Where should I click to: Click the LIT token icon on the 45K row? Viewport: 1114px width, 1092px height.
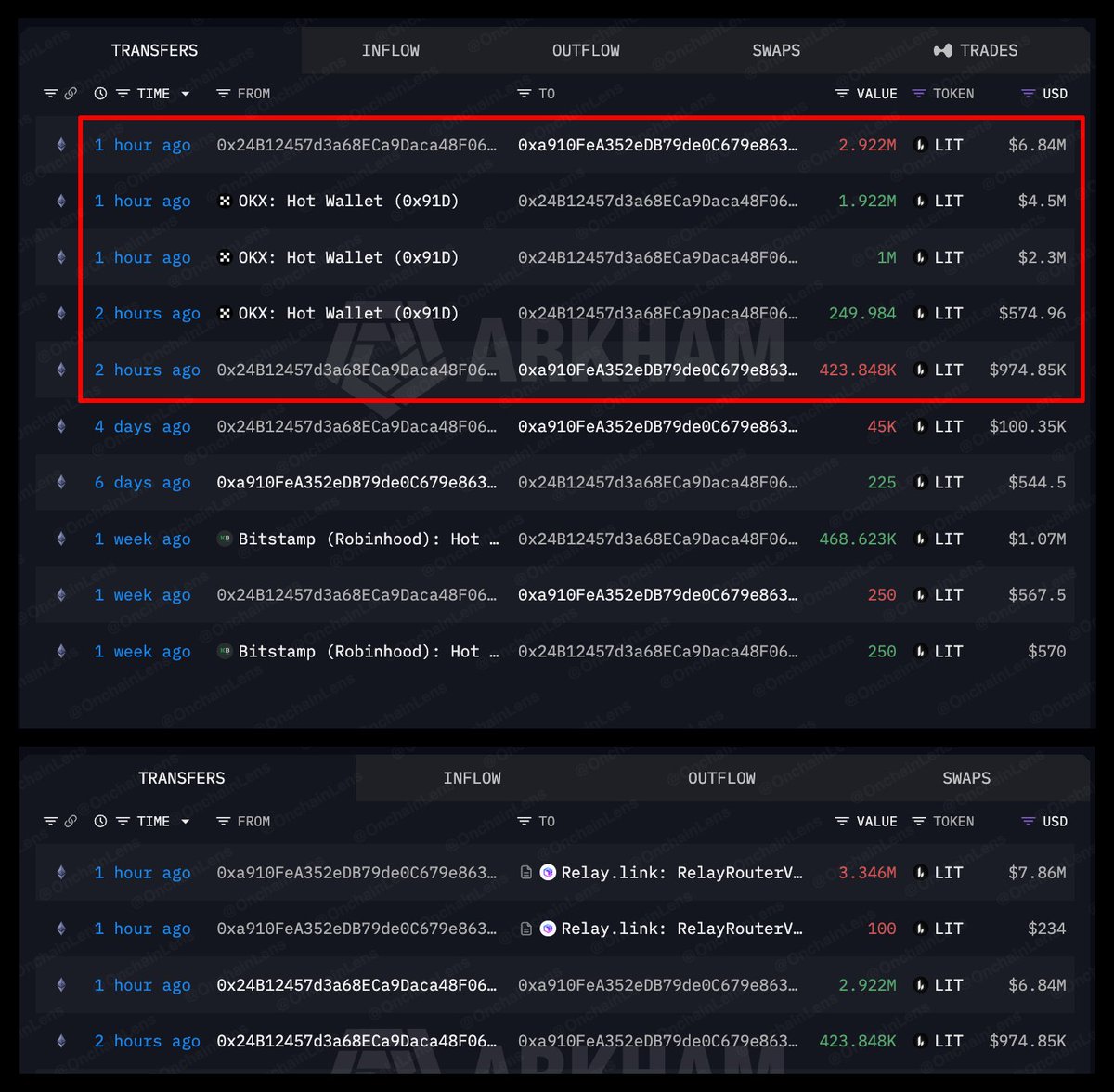point(920,426)
